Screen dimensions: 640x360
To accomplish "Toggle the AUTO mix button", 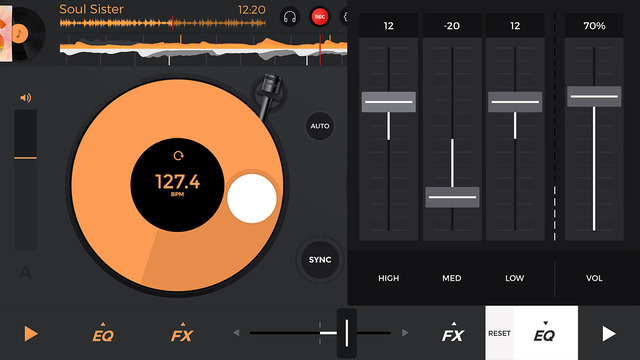I will [x=320, y=126].
